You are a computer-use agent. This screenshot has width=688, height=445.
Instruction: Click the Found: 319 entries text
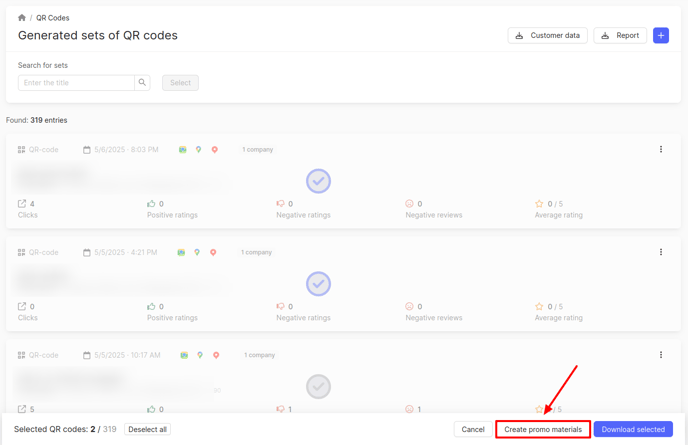click(x=36, y=120)
